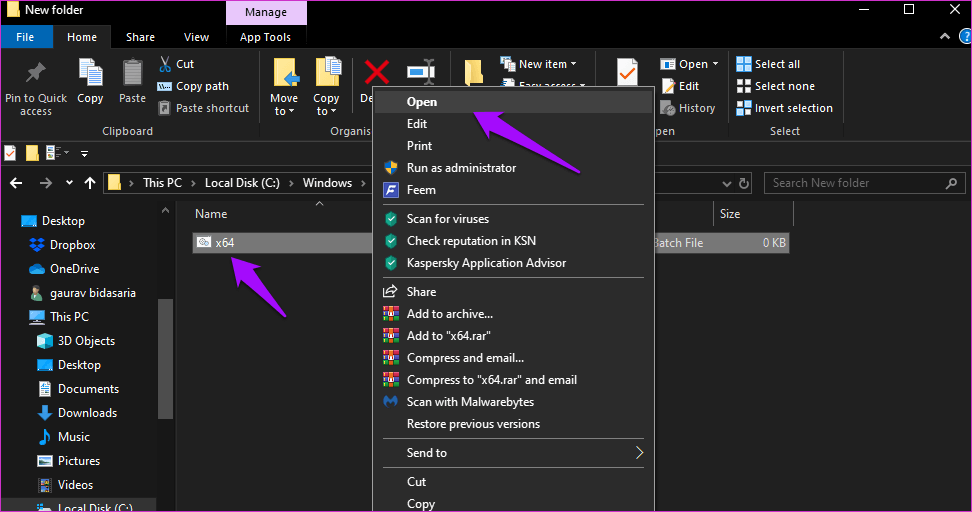Click This PC in the address bar
The height and width of the screenshot is (512, 972).
pyautogui.click(x=162, y=183)
